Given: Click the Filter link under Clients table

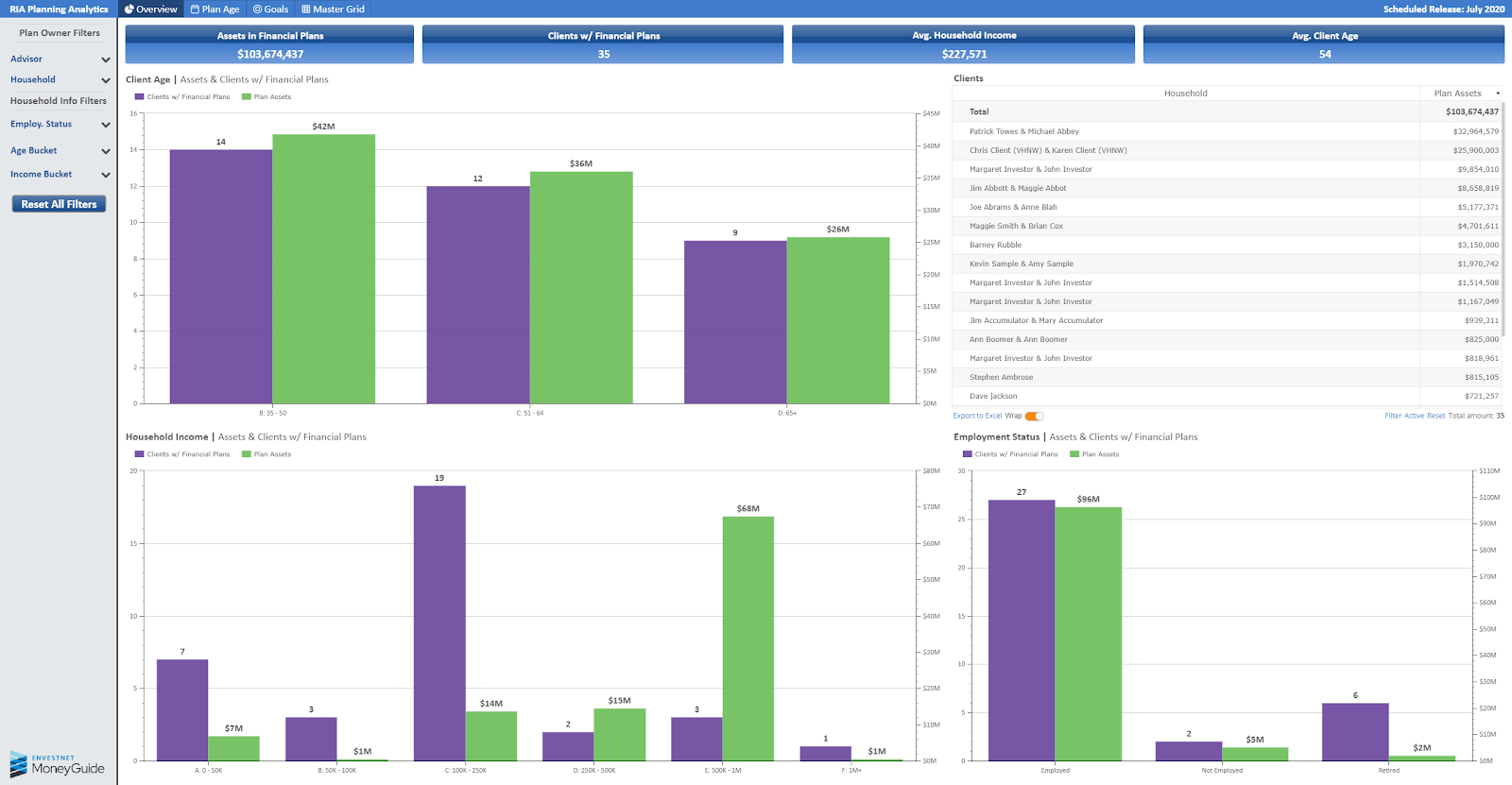Looking at the screenshot, I should (x=1393, y=416).
